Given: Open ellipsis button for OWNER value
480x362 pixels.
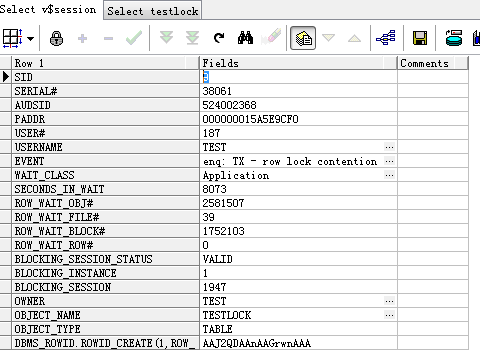Looking at the screenshot, I should (389, 301).
